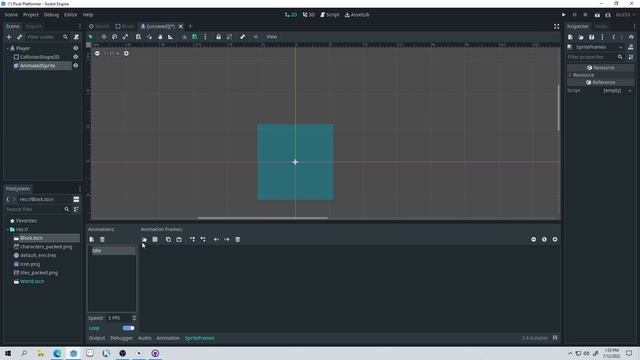Toggle visibility of Player node
Screen dimensions: 640x360
coord(76,48)
